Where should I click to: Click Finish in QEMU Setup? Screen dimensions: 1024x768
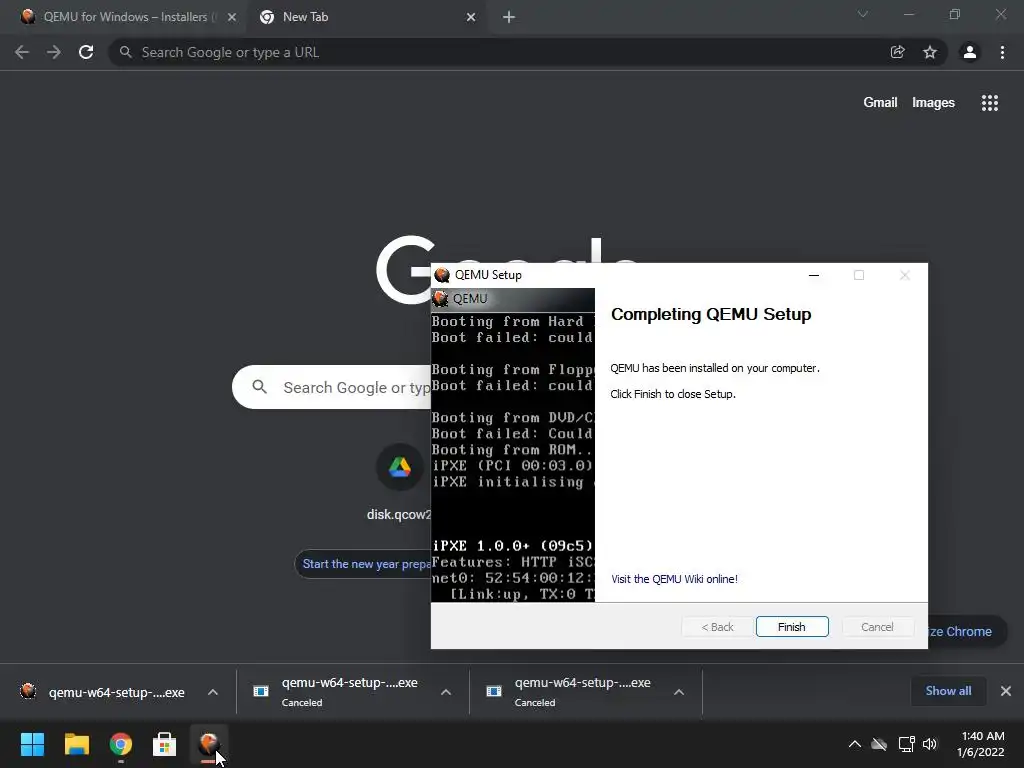point(792,627)
